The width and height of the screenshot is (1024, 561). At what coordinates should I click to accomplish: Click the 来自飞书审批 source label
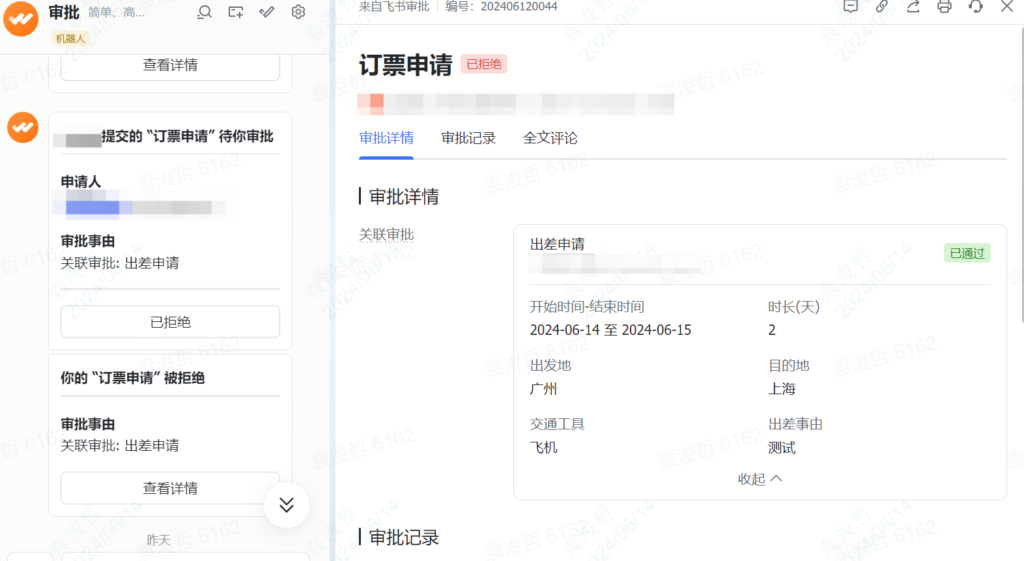coord(394,7)
